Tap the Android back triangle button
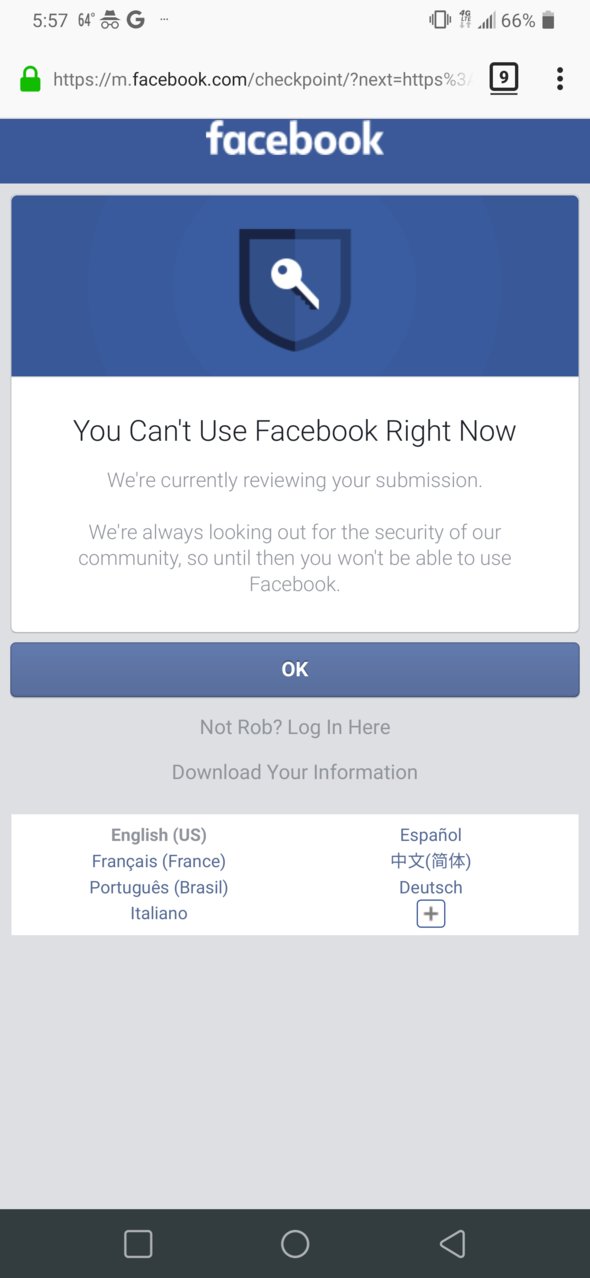The width and height of the screenshot is (590, 1278). [453, 1243]
